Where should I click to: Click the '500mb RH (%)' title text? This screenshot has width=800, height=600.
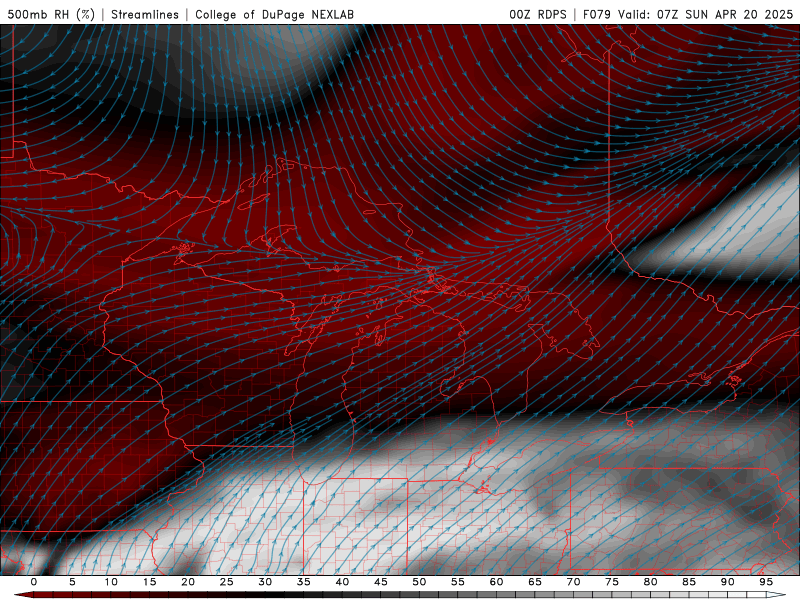(51, 15)
